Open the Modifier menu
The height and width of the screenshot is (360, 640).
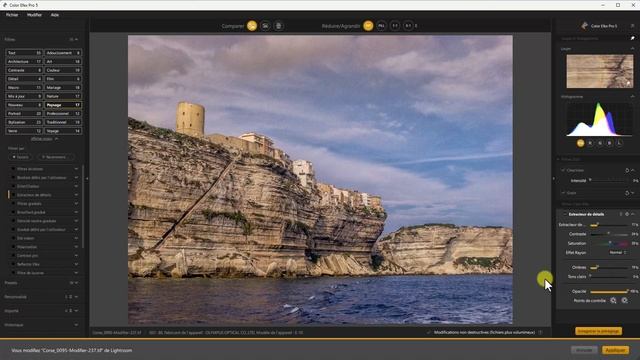click(34, 15)
